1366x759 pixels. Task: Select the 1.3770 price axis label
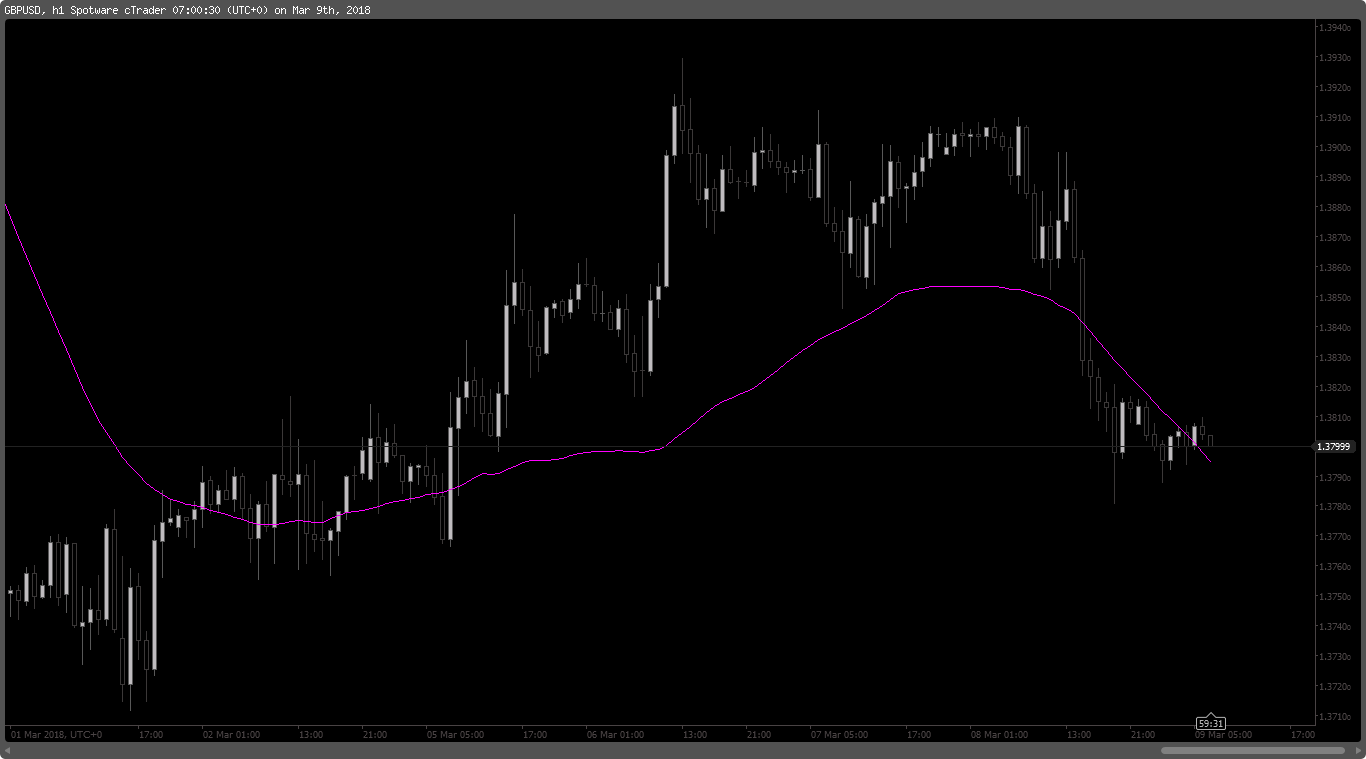click(1335, 537)
